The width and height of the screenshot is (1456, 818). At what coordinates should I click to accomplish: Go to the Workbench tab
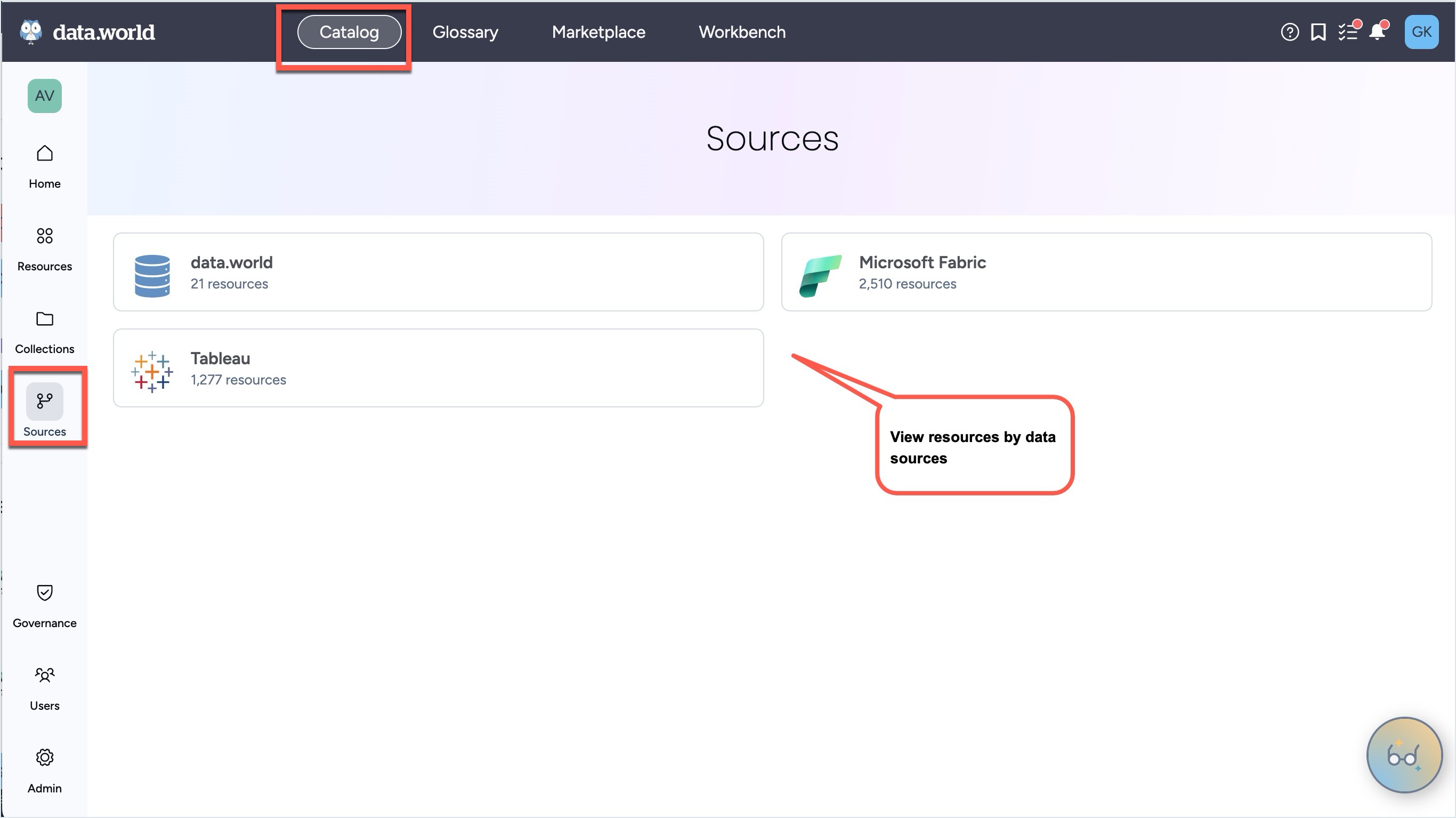(x=741, y=32)
